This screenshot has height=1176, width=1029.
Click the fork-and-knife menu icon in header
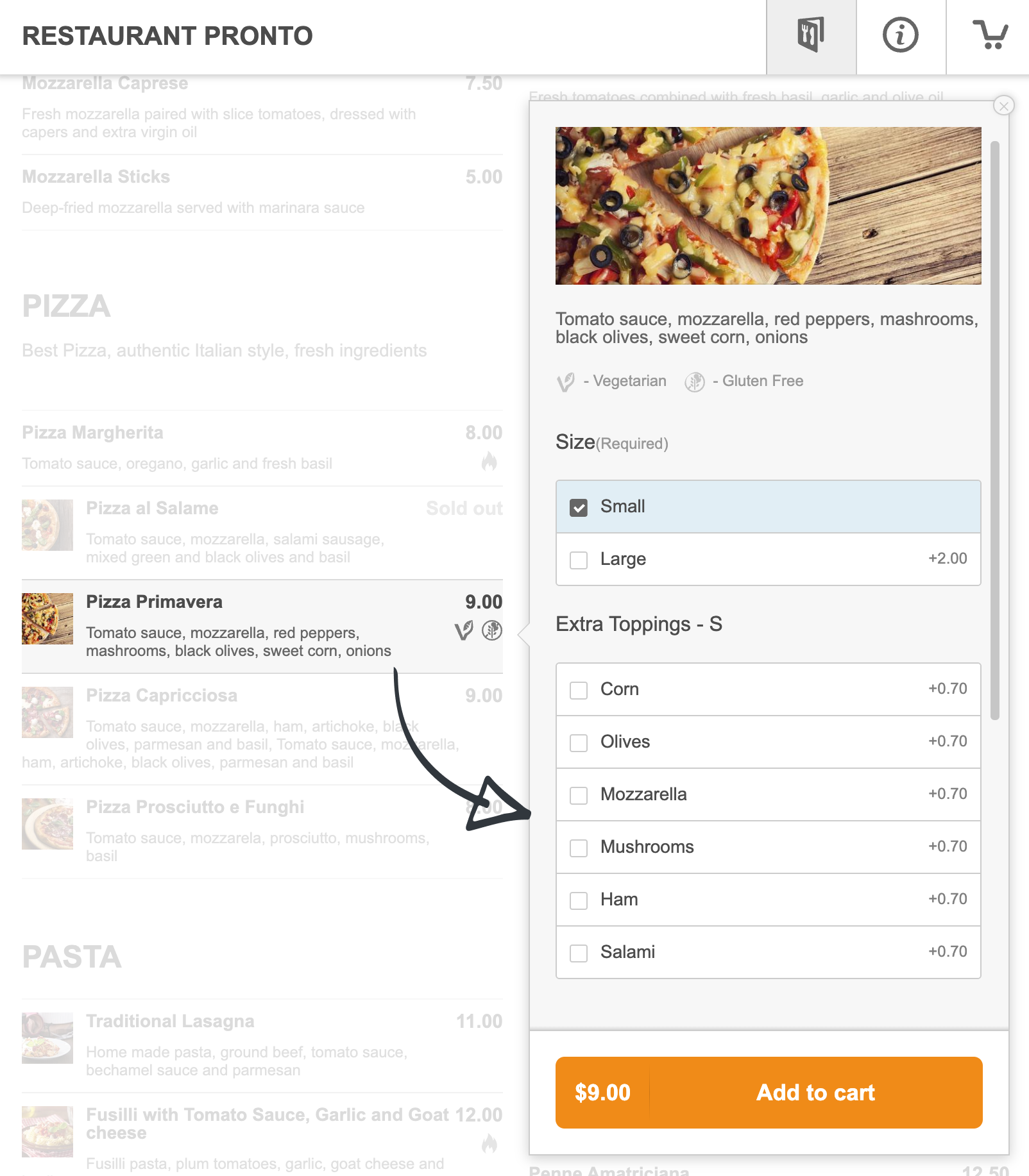[x=810, y=36]
